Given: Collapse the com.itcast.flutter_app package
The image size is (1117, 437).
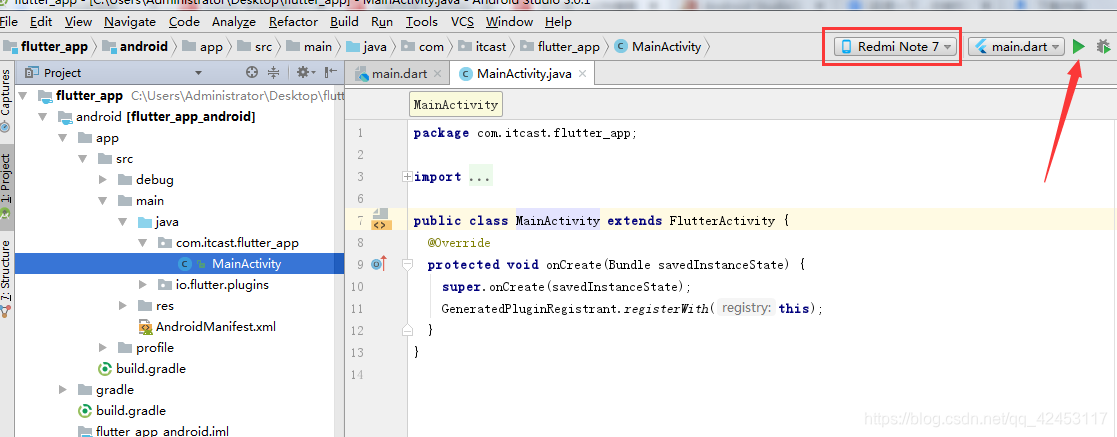Looking at the screenshot, I should tap(143, 243).
